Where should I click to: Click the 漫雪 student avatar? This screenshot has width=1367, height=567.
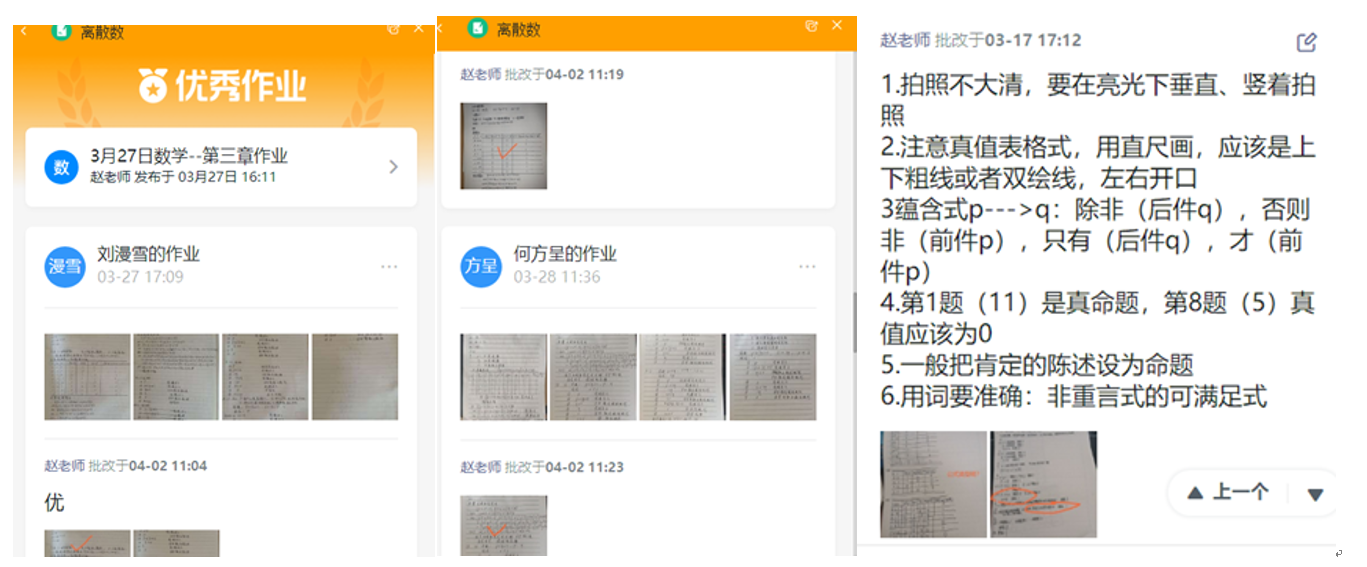[x=65, y=266]
